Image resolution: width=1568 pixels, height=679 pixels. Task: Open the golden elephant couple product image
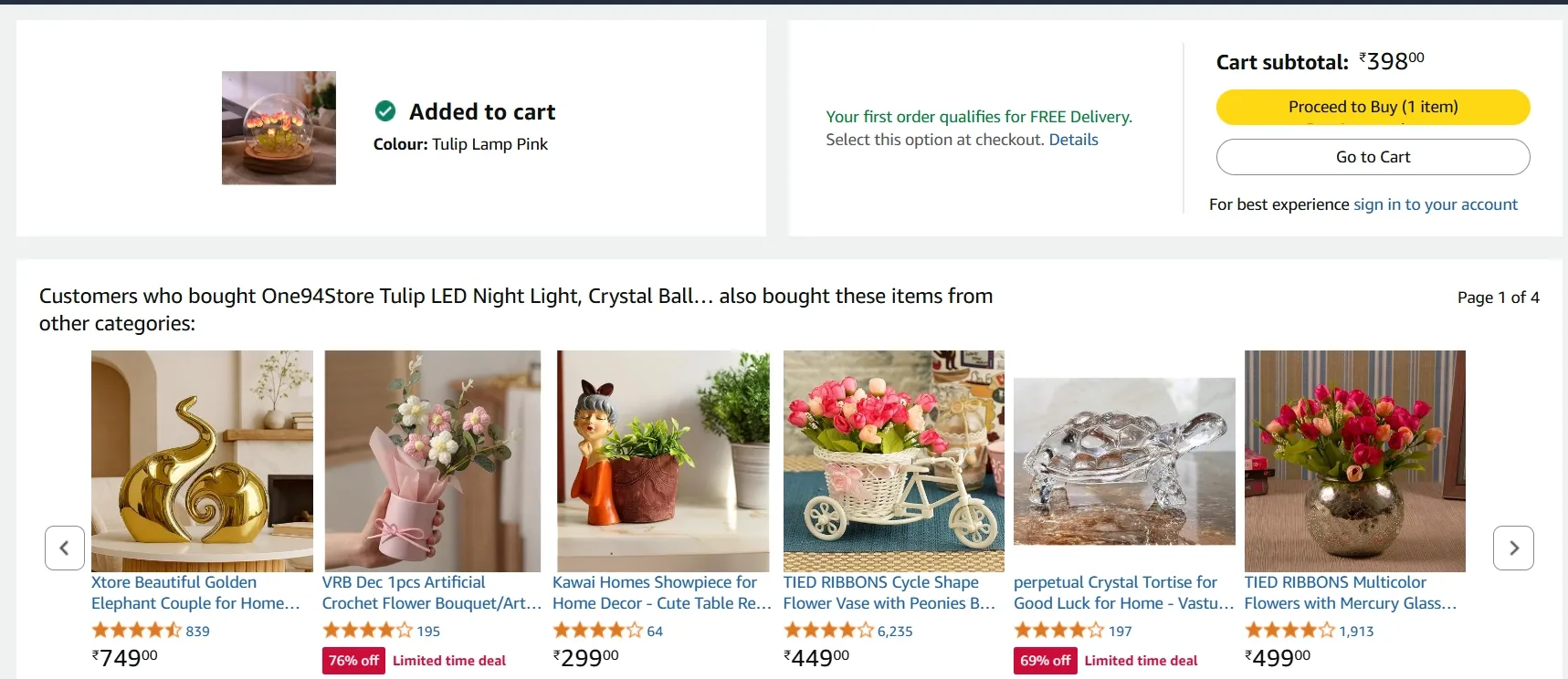[202, 461]
